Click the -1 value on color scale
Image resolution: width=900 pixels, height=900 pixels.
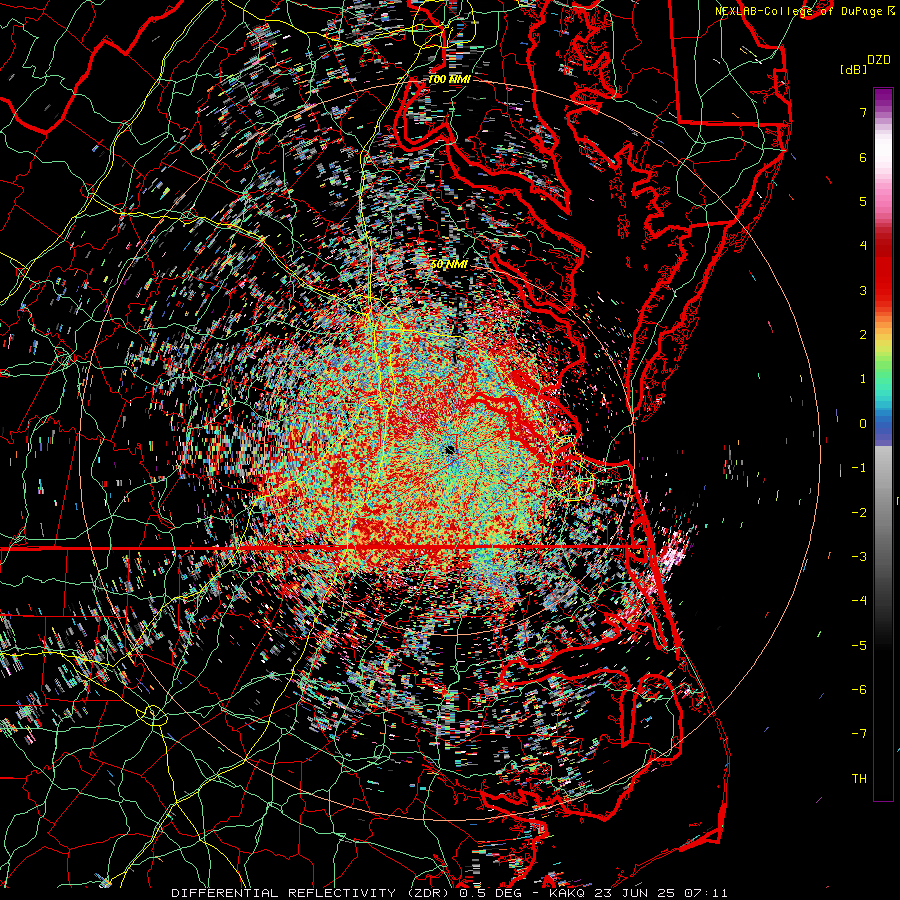click(859, 468)
